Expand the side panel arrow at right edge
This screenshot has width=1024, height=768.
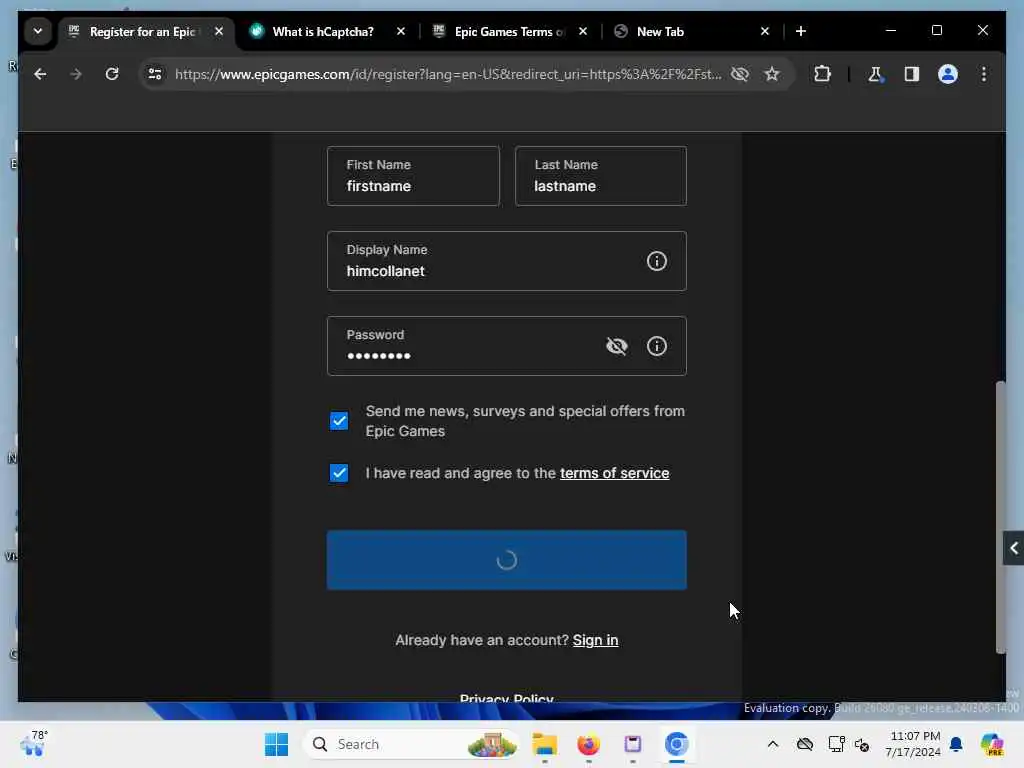(x=1013, y=549)
